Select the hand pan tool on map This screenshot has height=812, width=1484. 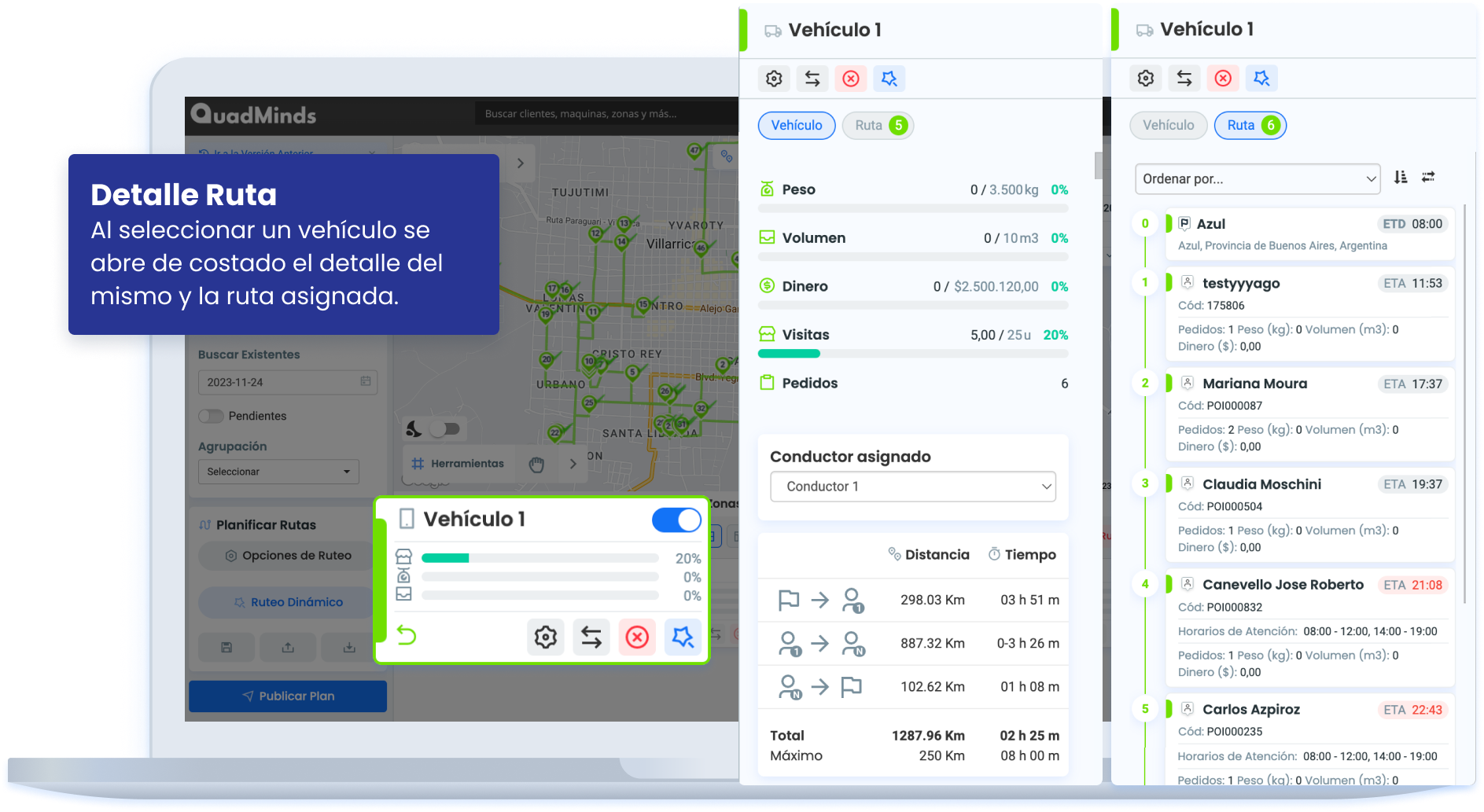coord(536,464)
